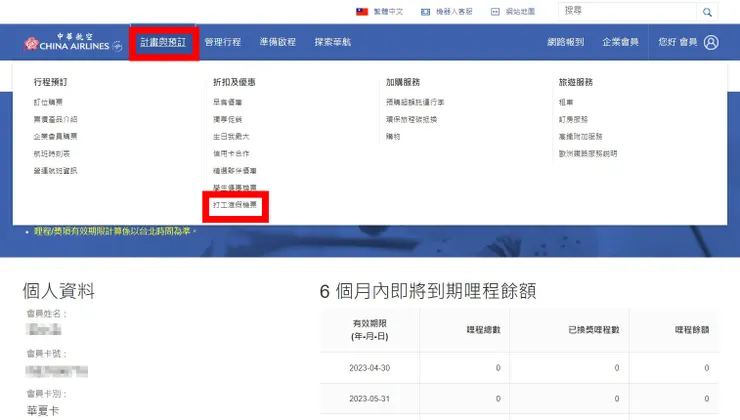Click the SkyTeam alliance emblem
This screenshot has height=420, width=740.
coord(117,46)
